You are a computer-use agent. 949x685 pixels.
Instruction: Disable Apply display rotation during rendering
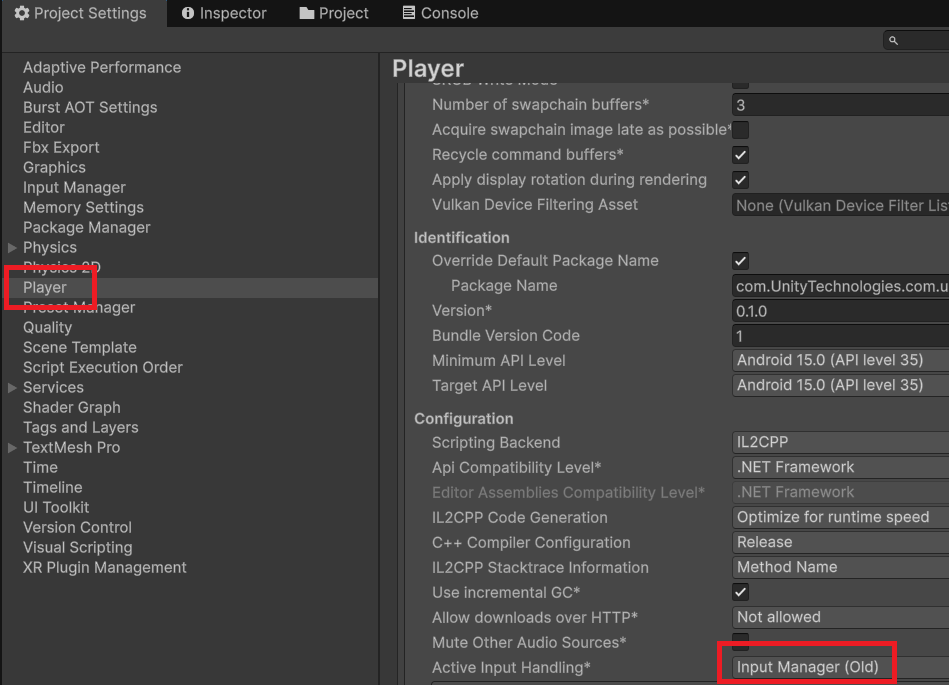click(741, 180)
